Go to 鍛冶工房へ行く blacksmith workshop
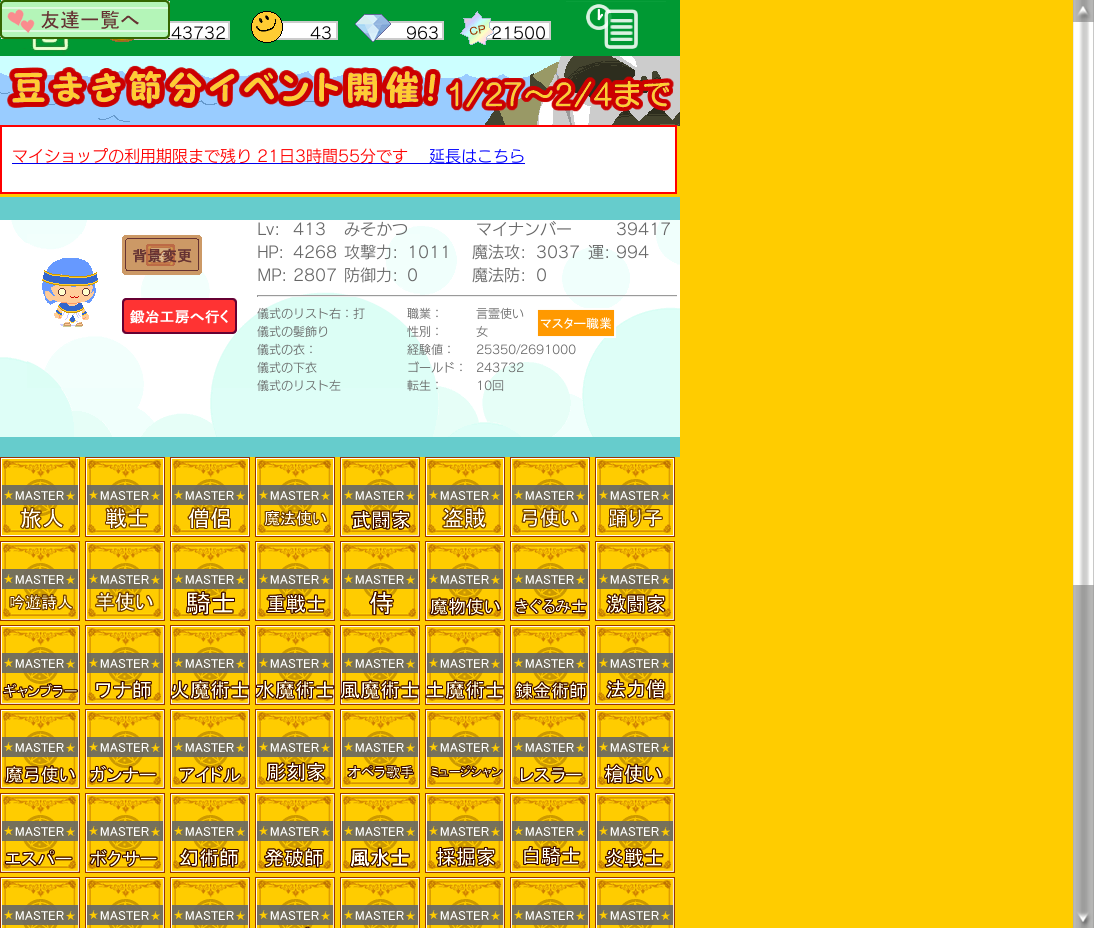The image size is (1094, 928). point(179,316)
